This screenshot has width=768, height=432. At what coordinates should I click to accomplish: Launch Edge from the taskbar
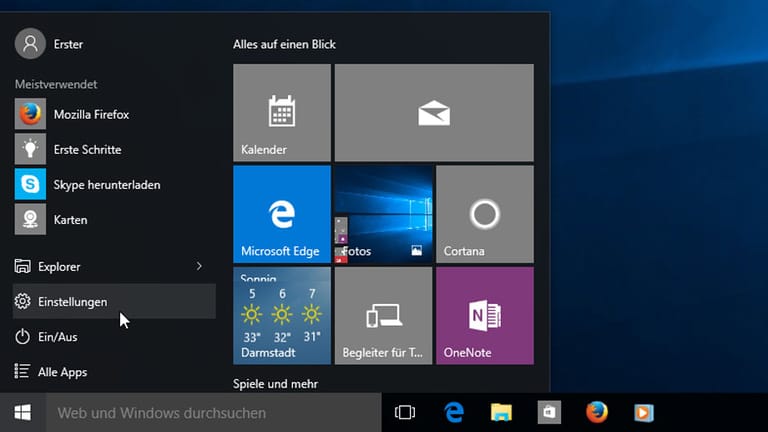(454, 412)
